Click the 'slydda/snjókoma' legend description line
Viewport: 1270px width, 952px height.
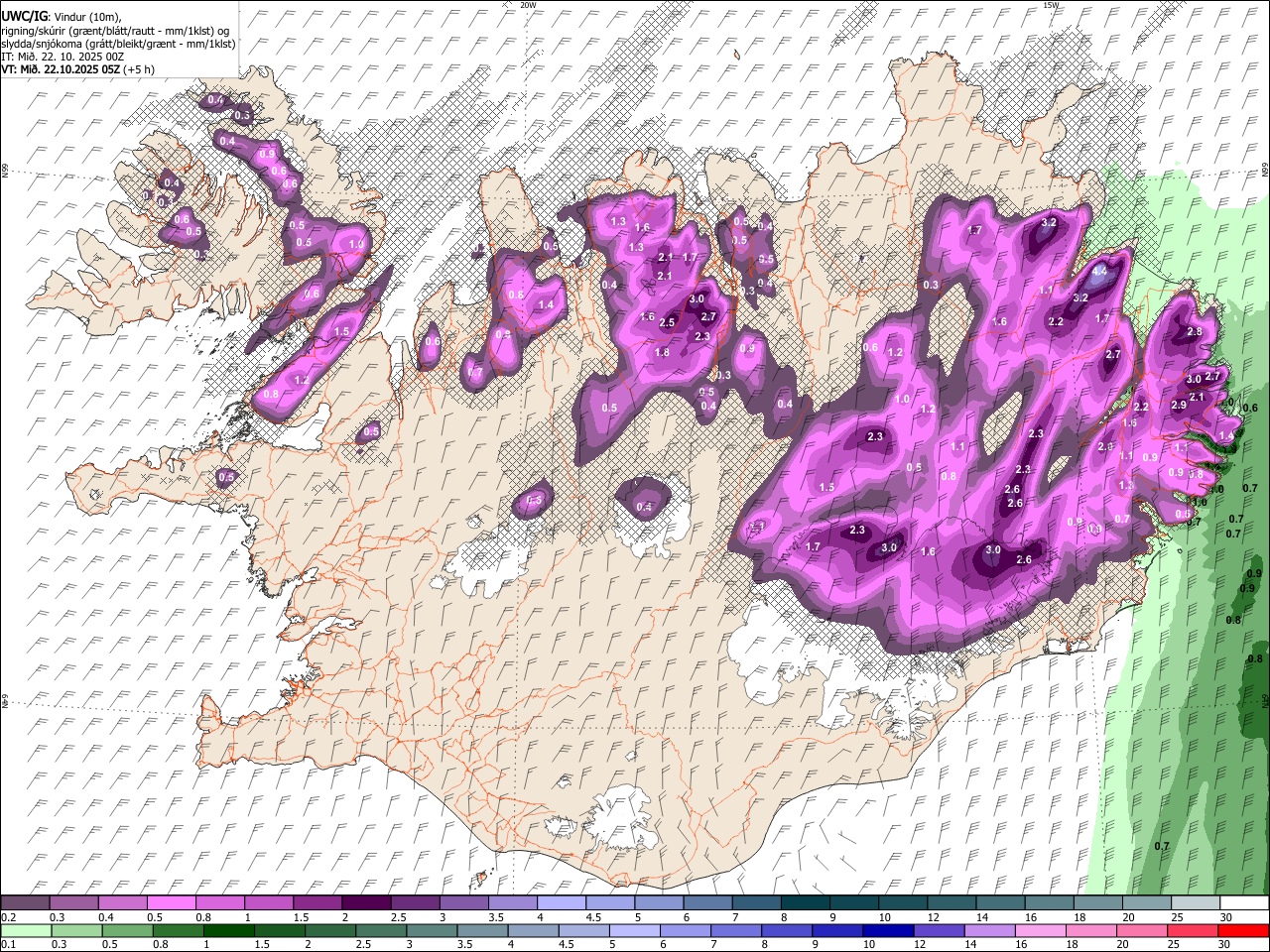pyautogui.click(x=118, y=44)
